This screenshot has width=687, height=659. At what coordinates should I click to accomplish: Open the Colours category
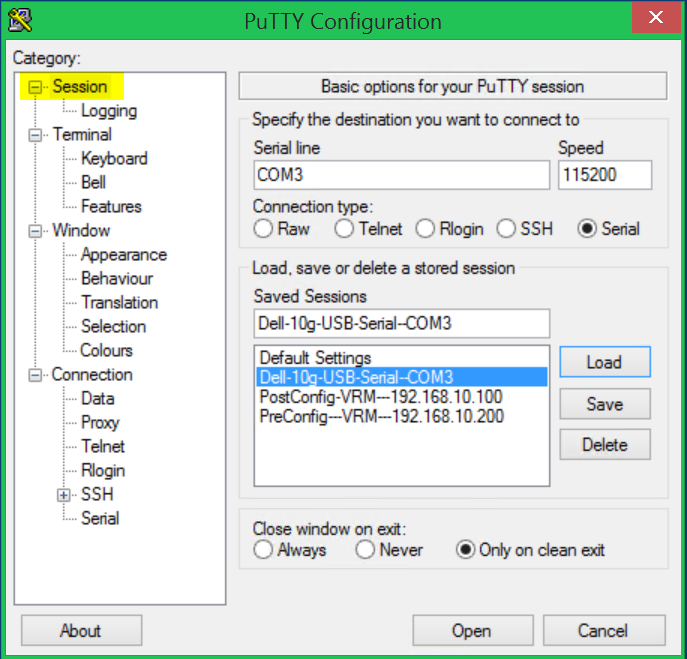(106, 351)
